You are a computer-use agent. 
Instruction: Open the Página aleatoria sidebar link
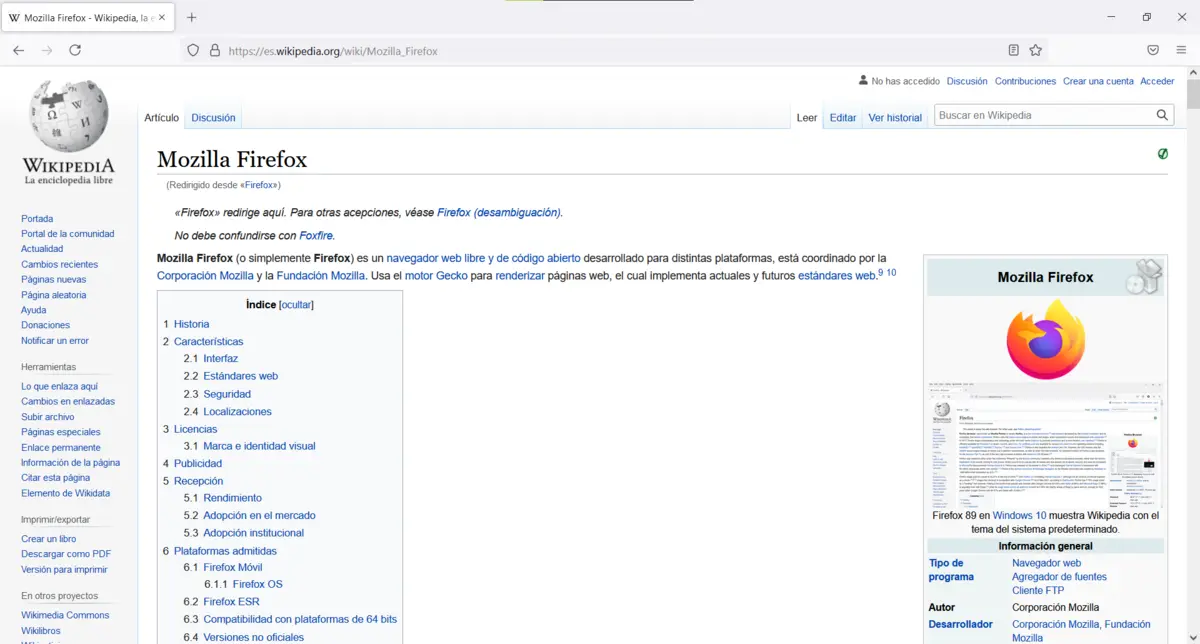point(53,295)
